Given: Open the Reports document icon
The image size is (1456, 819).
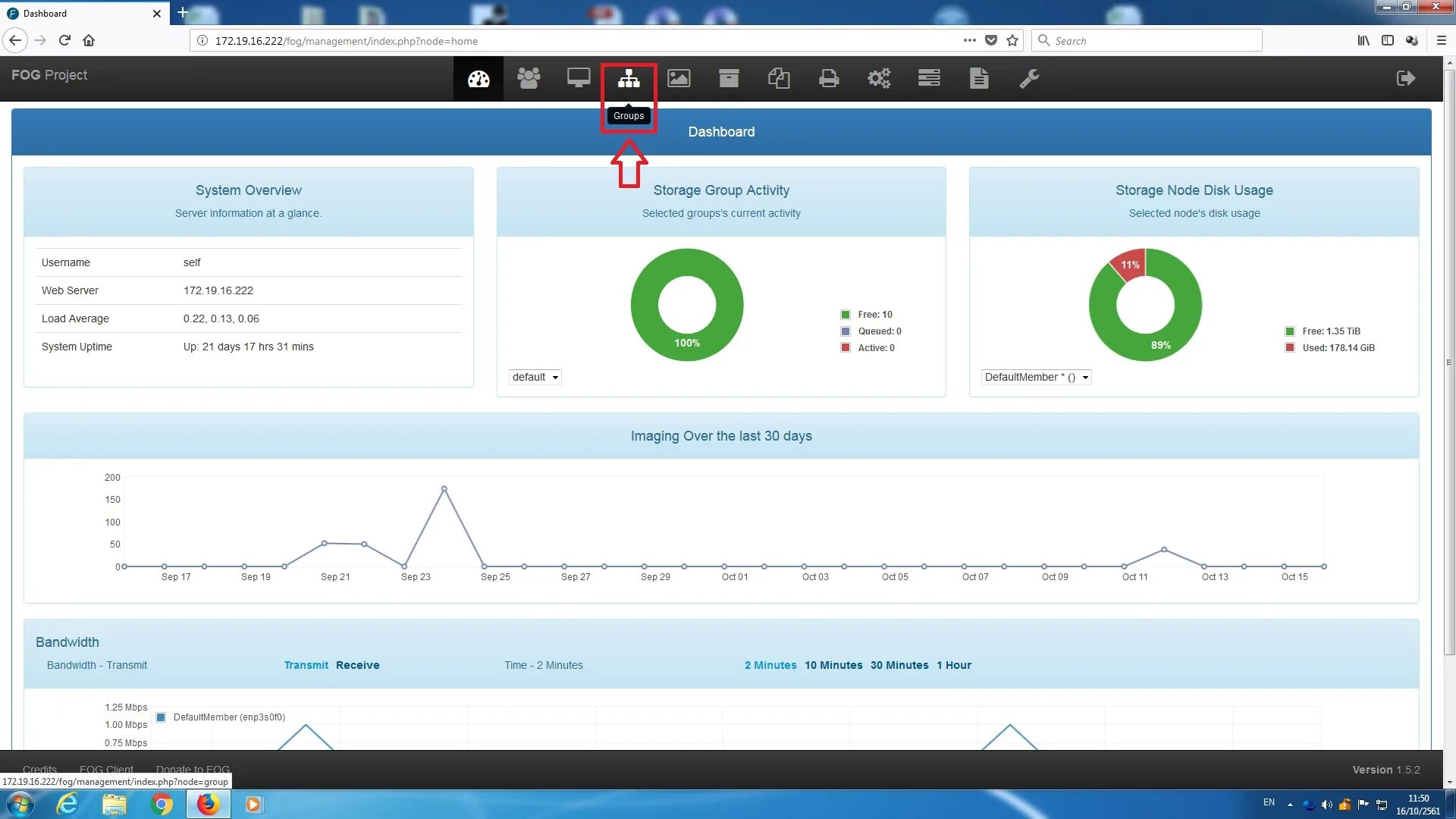Looking at the screenshot, I should [x=979, y=78].
